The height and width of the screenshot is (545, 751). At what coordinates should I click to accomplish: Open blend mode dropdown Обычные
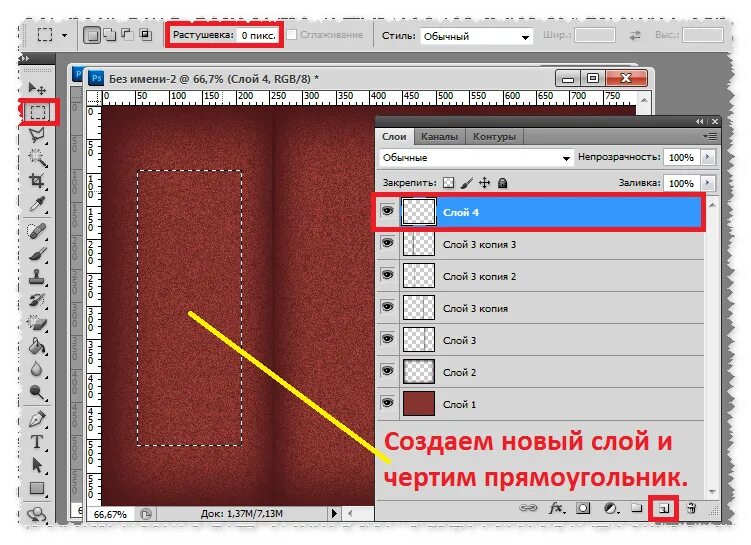click(x=476, y=158)
